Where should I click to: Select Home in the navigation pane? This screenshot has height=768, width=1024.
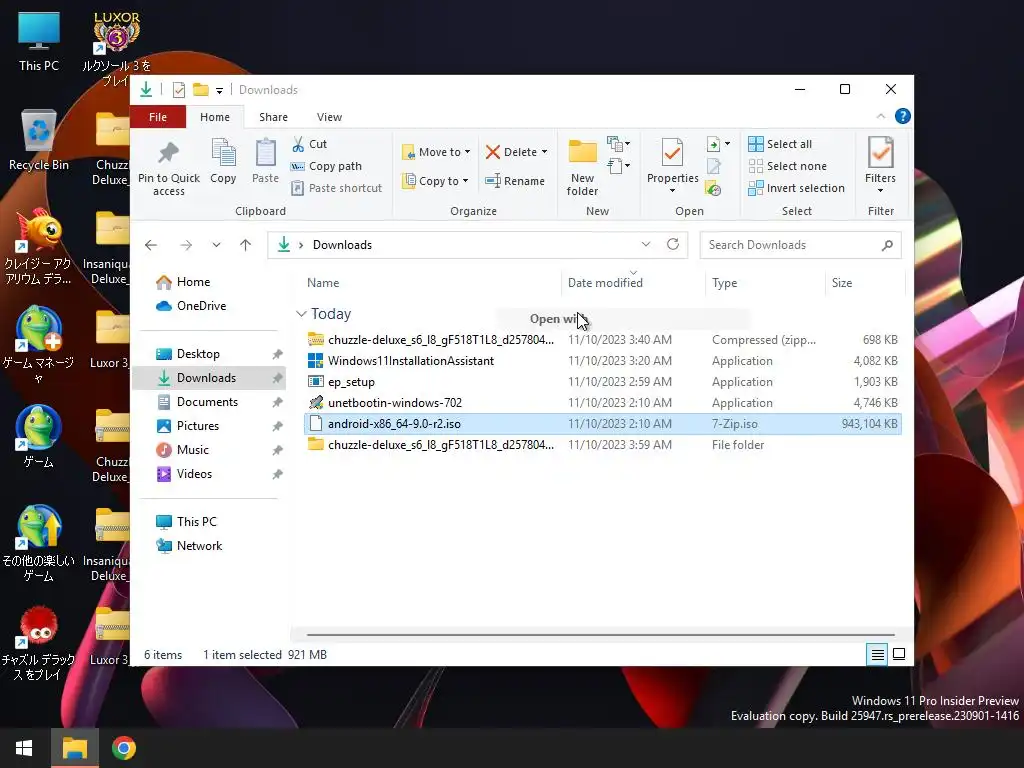(193, 282)
